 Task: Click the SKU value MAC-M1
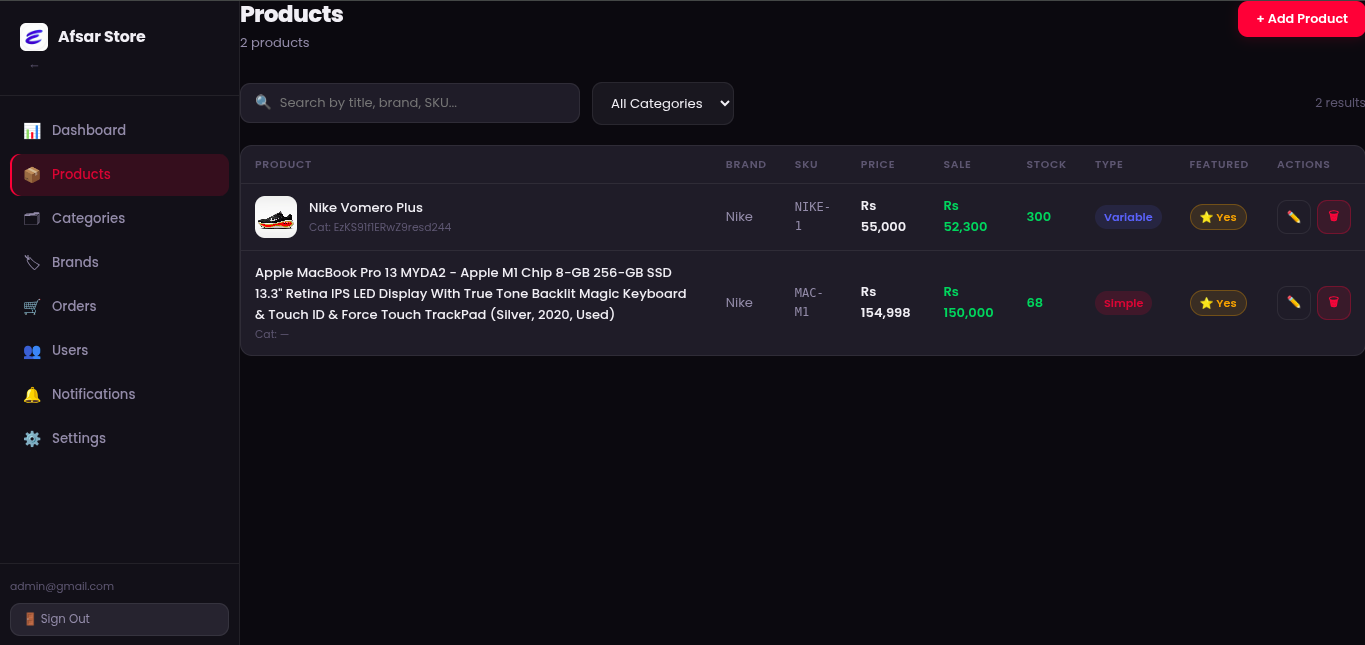(809, 303)
